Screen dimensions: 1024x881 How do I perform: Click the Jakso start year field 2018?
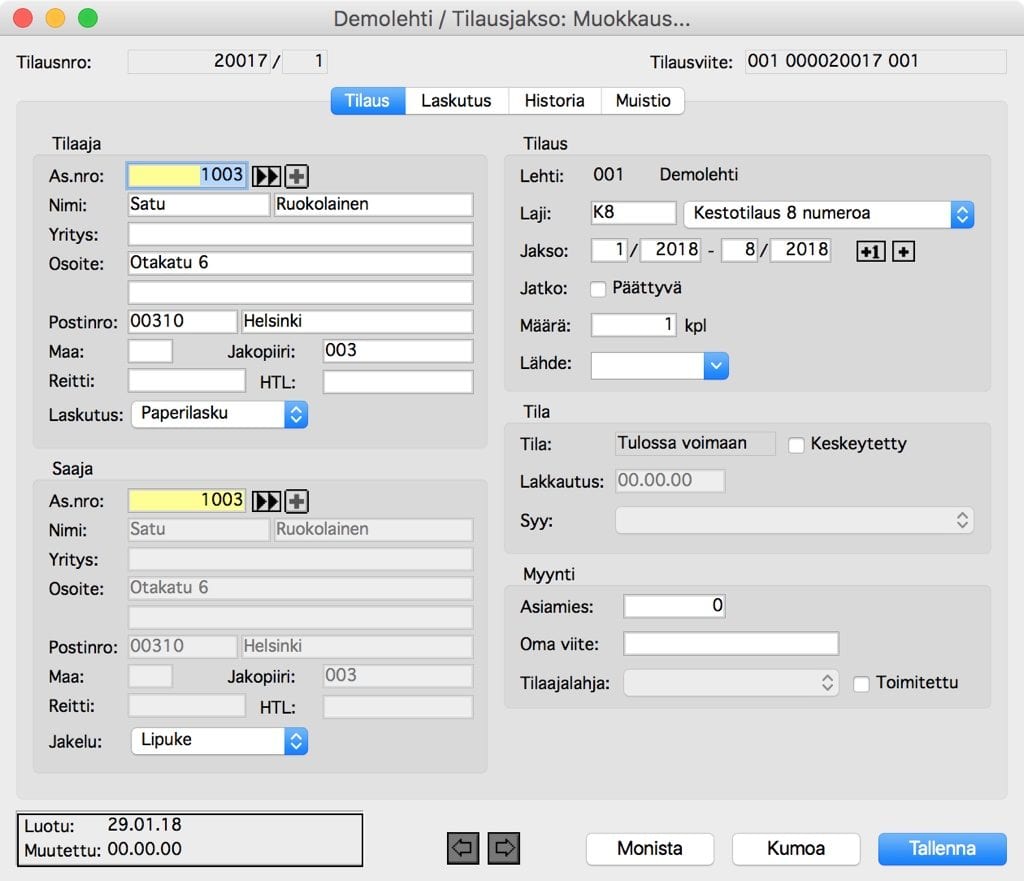671,250
